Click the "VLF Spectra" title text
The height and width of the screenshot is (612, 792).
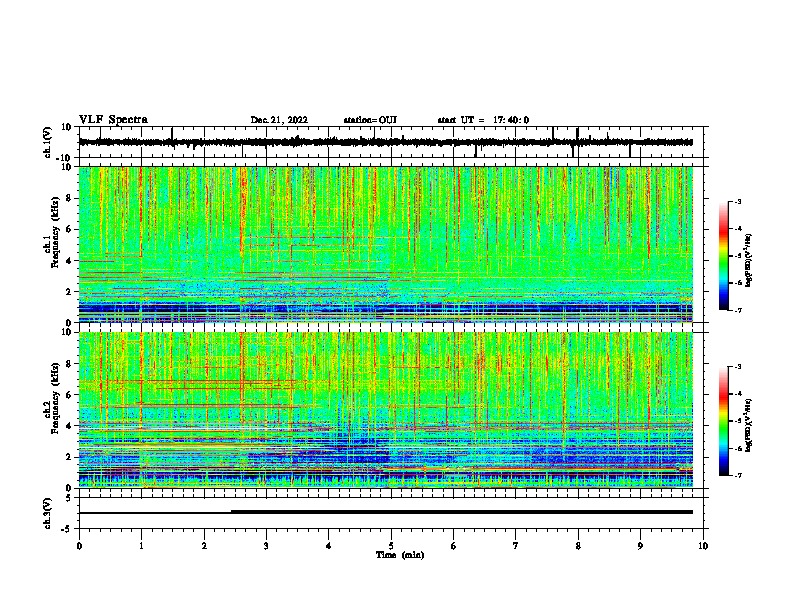point(113,120)
